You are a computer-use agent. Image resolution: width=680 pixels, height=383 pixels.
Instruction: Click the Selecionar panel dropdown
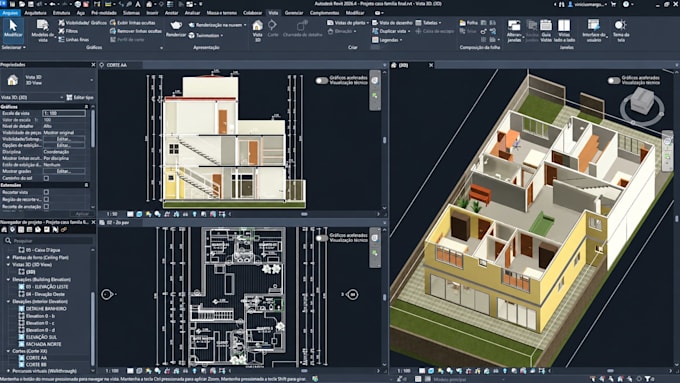click(13, 47)
